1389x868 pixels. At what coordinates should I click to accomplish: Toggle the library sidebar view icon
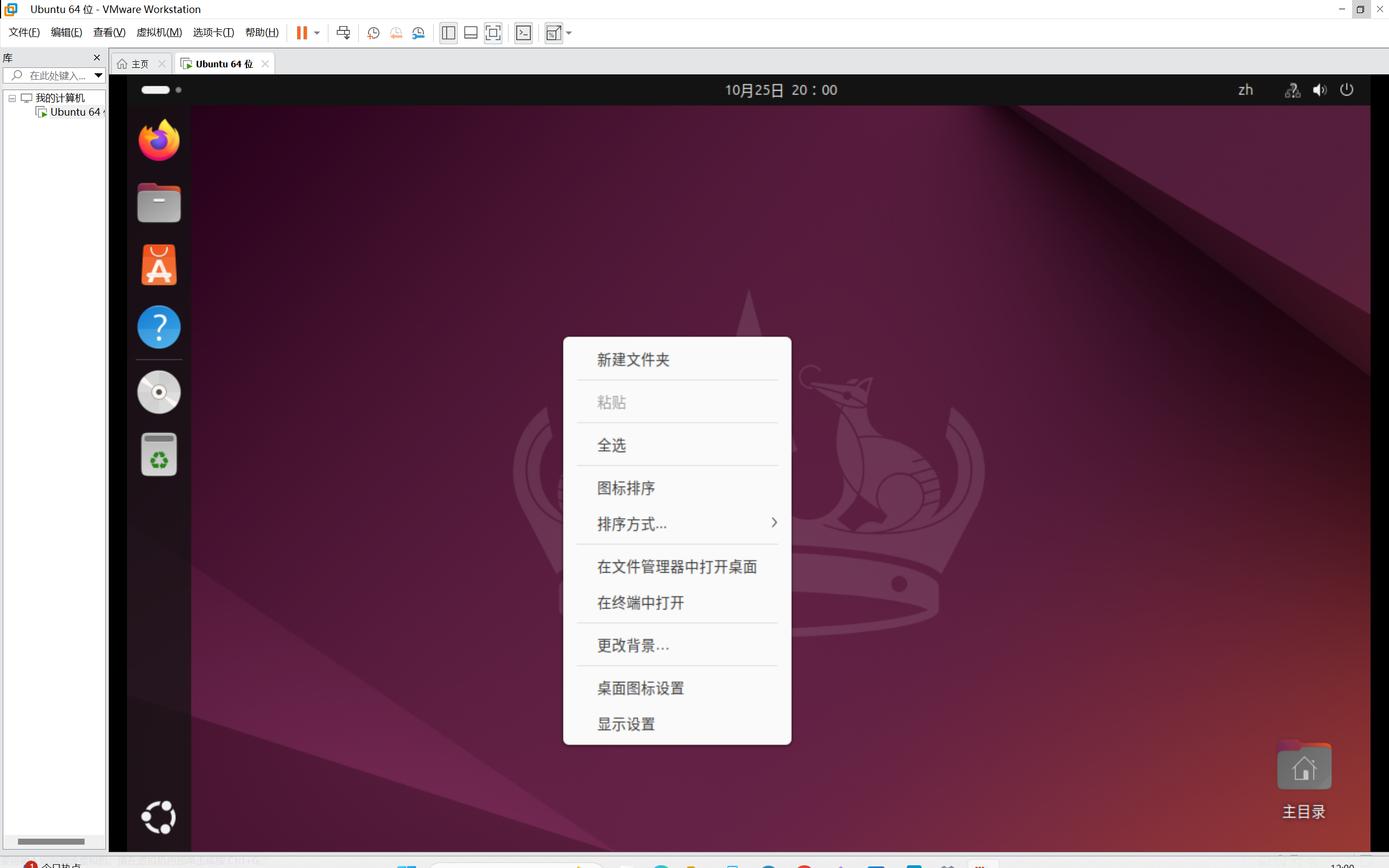click(x=448, y=33)
